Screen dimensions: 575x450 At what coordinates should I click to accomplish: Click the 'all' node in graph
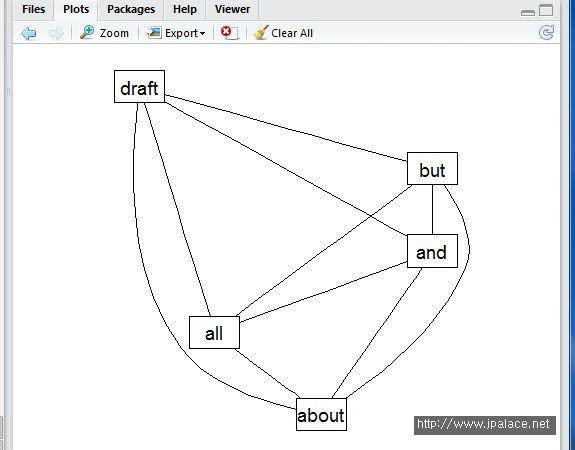click(214, 333)
